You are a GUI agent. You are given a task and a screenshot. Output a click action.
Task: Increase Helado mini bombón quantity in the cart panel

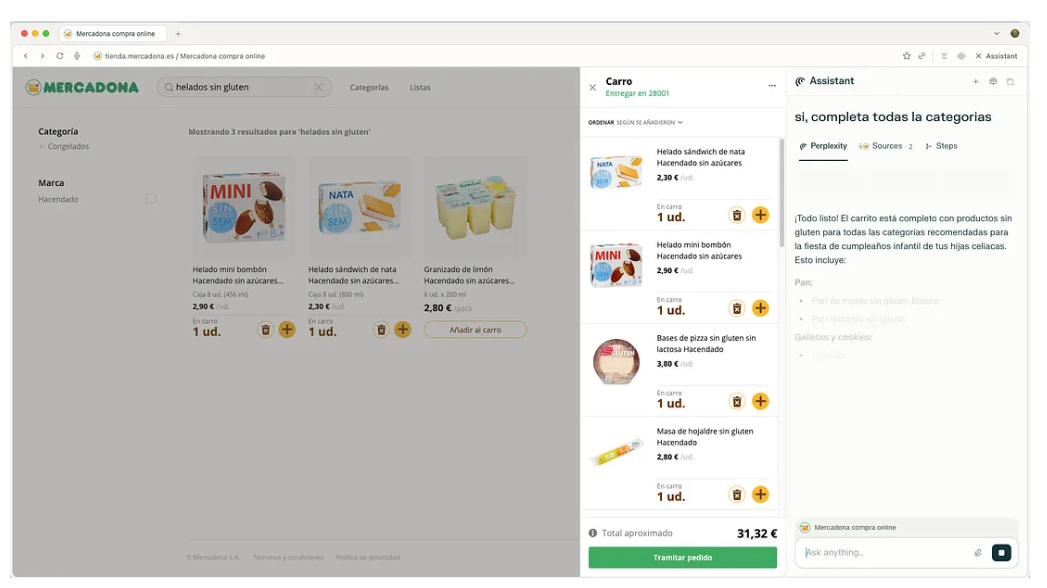click(x=760, y=308)
